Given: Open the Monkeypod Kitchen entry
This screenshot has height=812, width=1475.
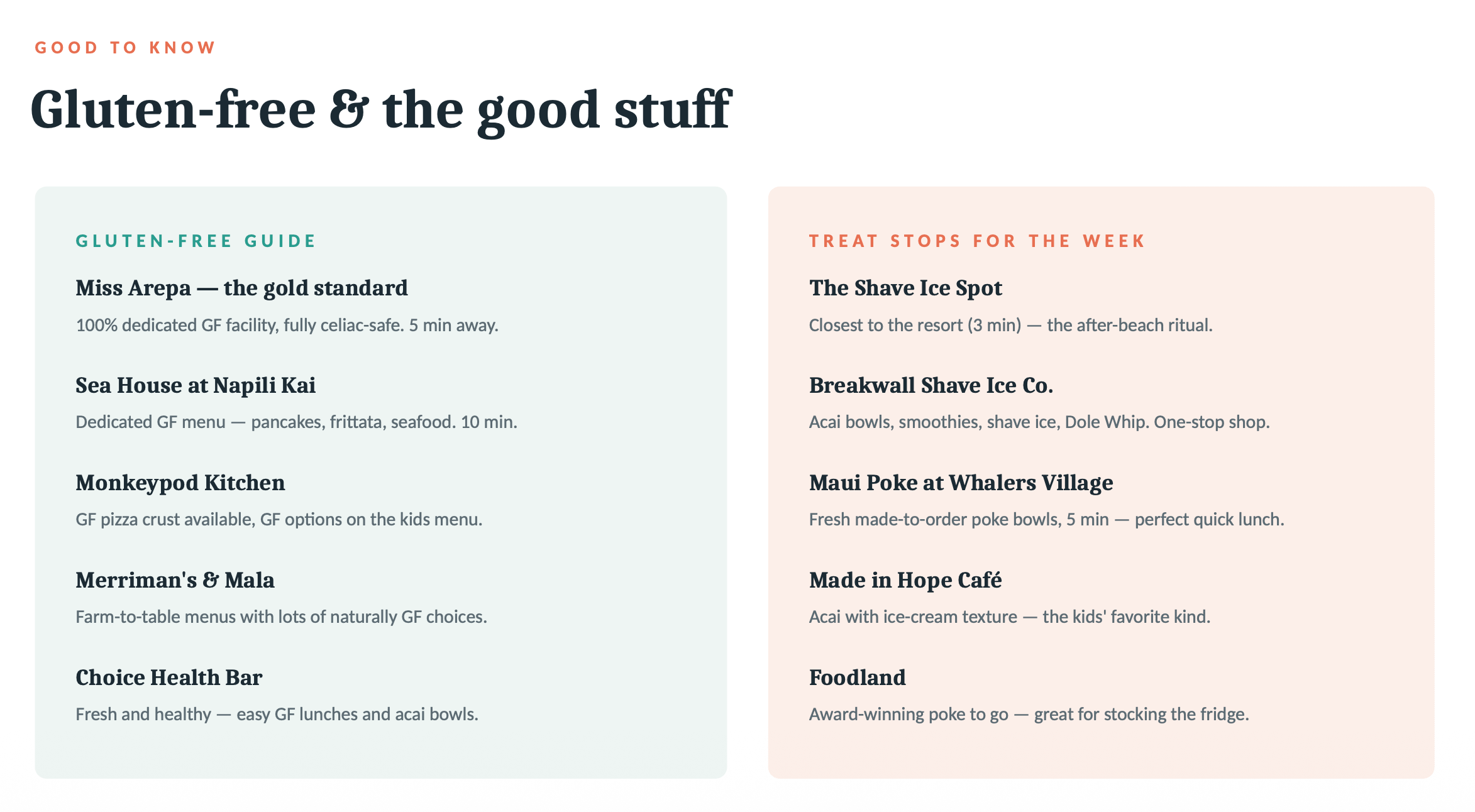Looking at the screenshot, I should pyautogui.click(x=180, y=483).
